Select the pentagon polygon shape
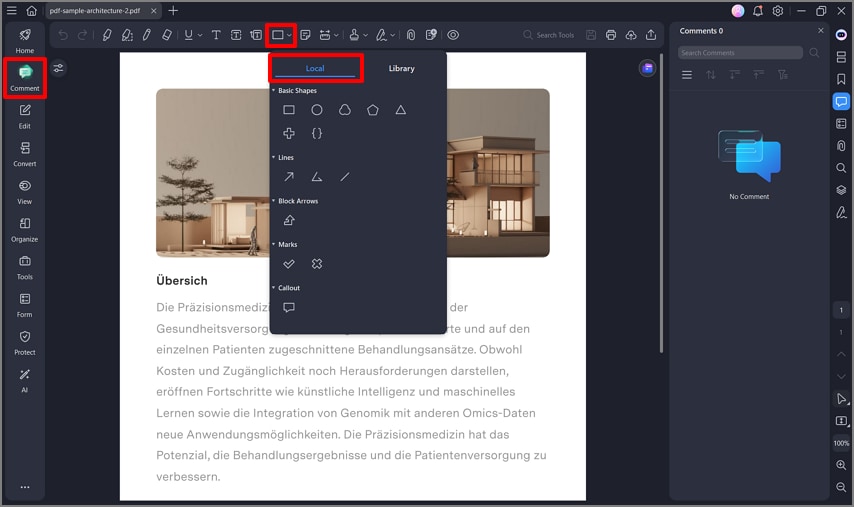The image size is (854, 507). [x=373, y=110]
